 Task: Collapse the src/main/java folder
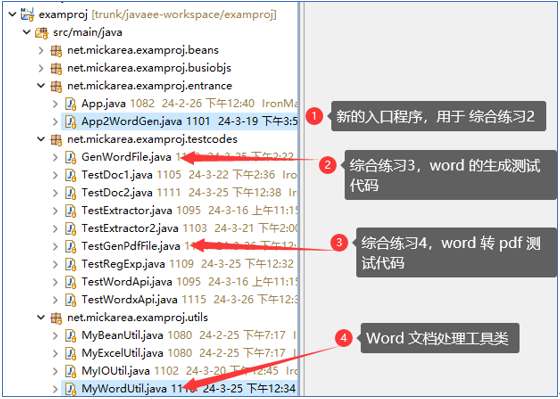[27, 32]
